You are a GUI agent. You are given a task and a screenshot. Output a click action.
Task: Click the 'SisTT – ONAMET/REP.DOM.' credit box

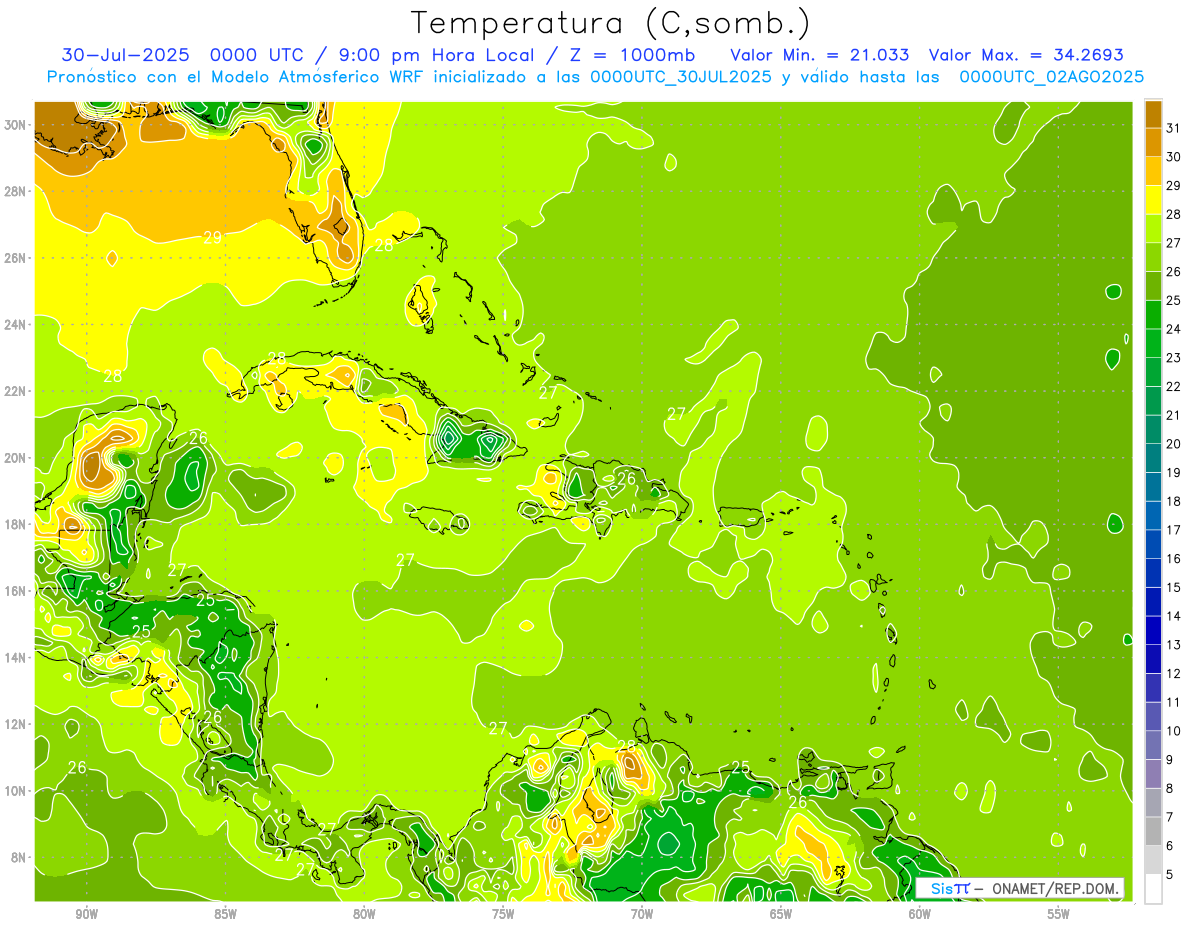point(1020,888)
